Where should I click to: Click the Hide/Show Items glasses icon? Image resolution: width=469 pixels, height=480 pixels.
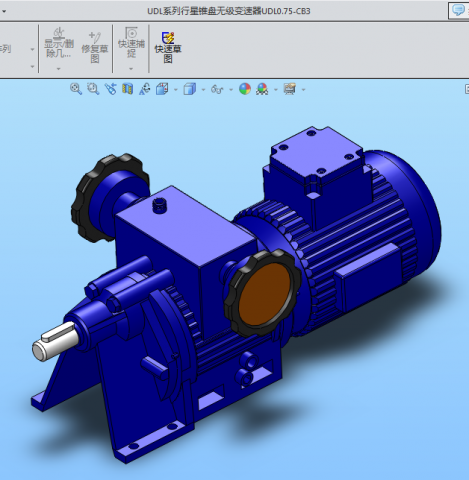coord(217,89)
